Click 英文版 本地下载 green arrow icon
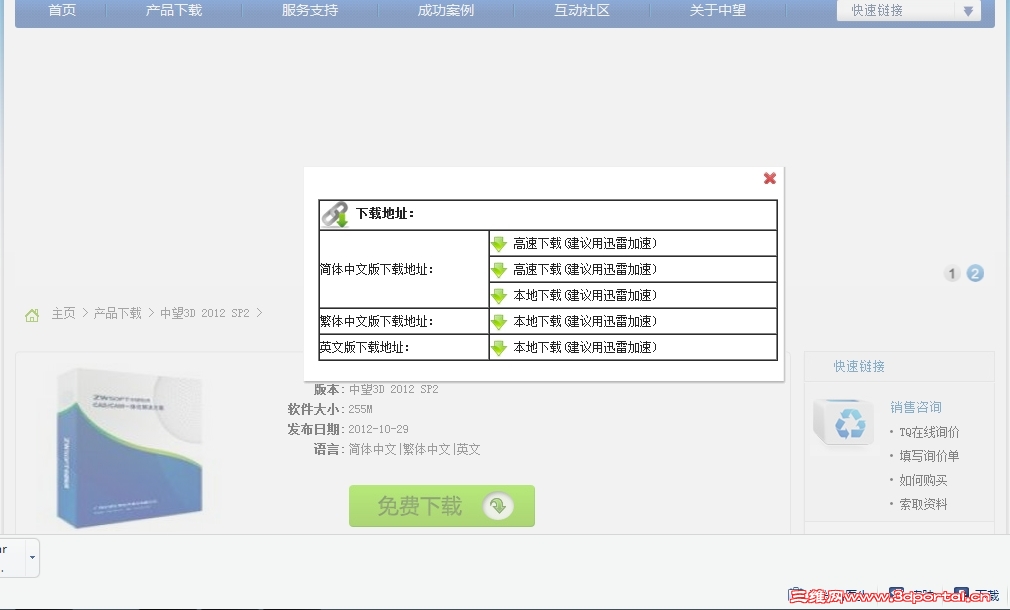Screen dimensions: 1010x610 click(499, 348)
